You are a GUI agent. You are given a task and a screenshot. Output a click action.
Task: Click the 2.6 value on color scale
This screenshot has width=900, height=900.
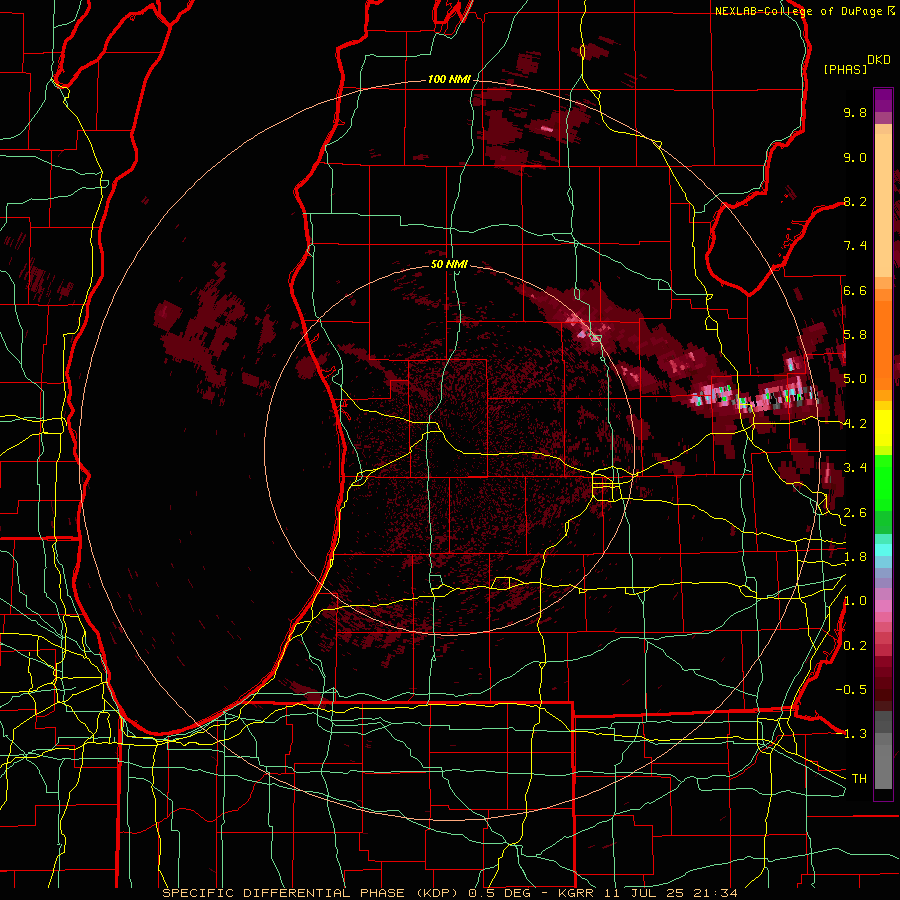pos(855,513)
